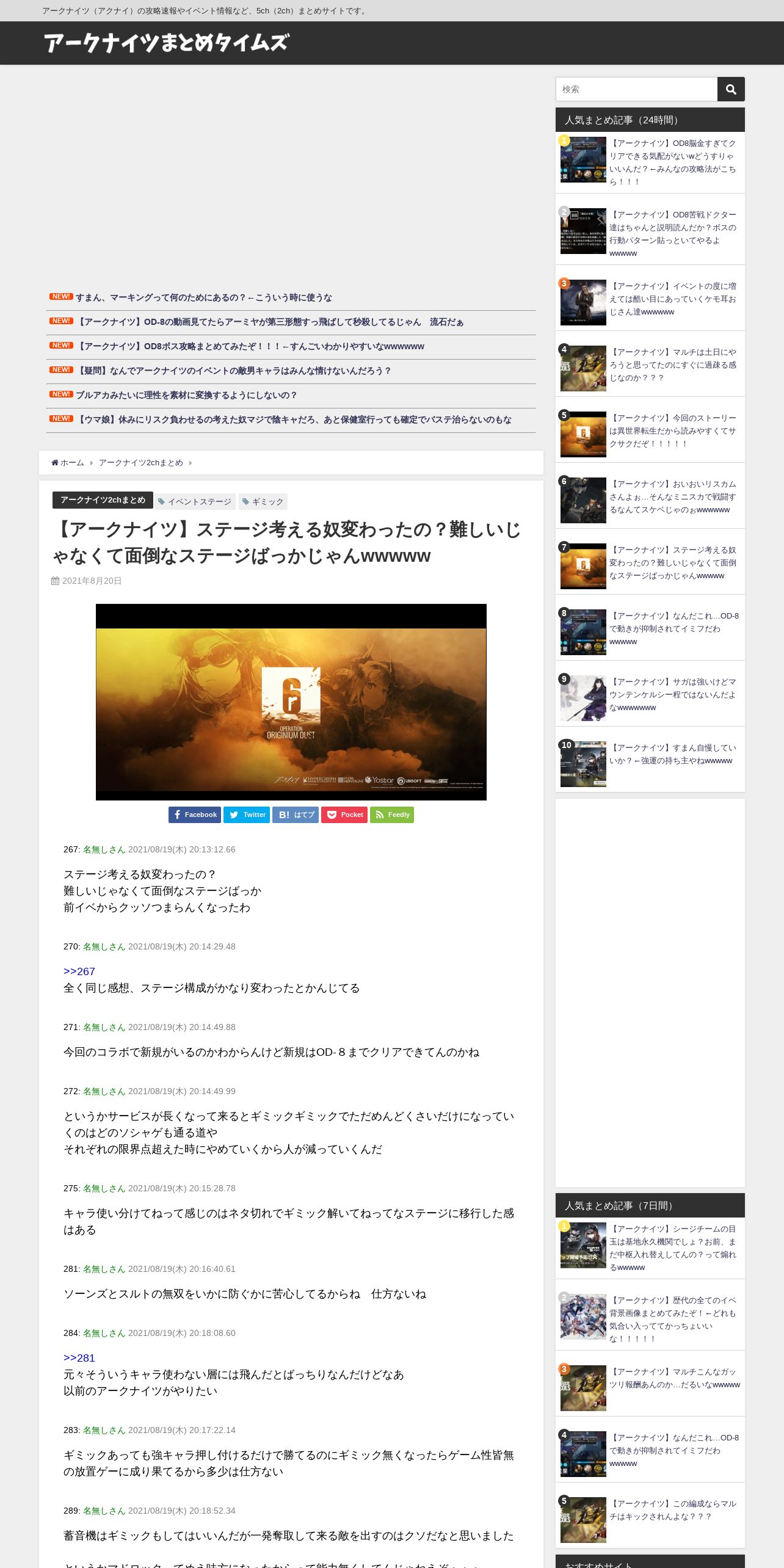Select the ギミック tag
This screenshot has height=1568, width=784.
coord(263,502)
